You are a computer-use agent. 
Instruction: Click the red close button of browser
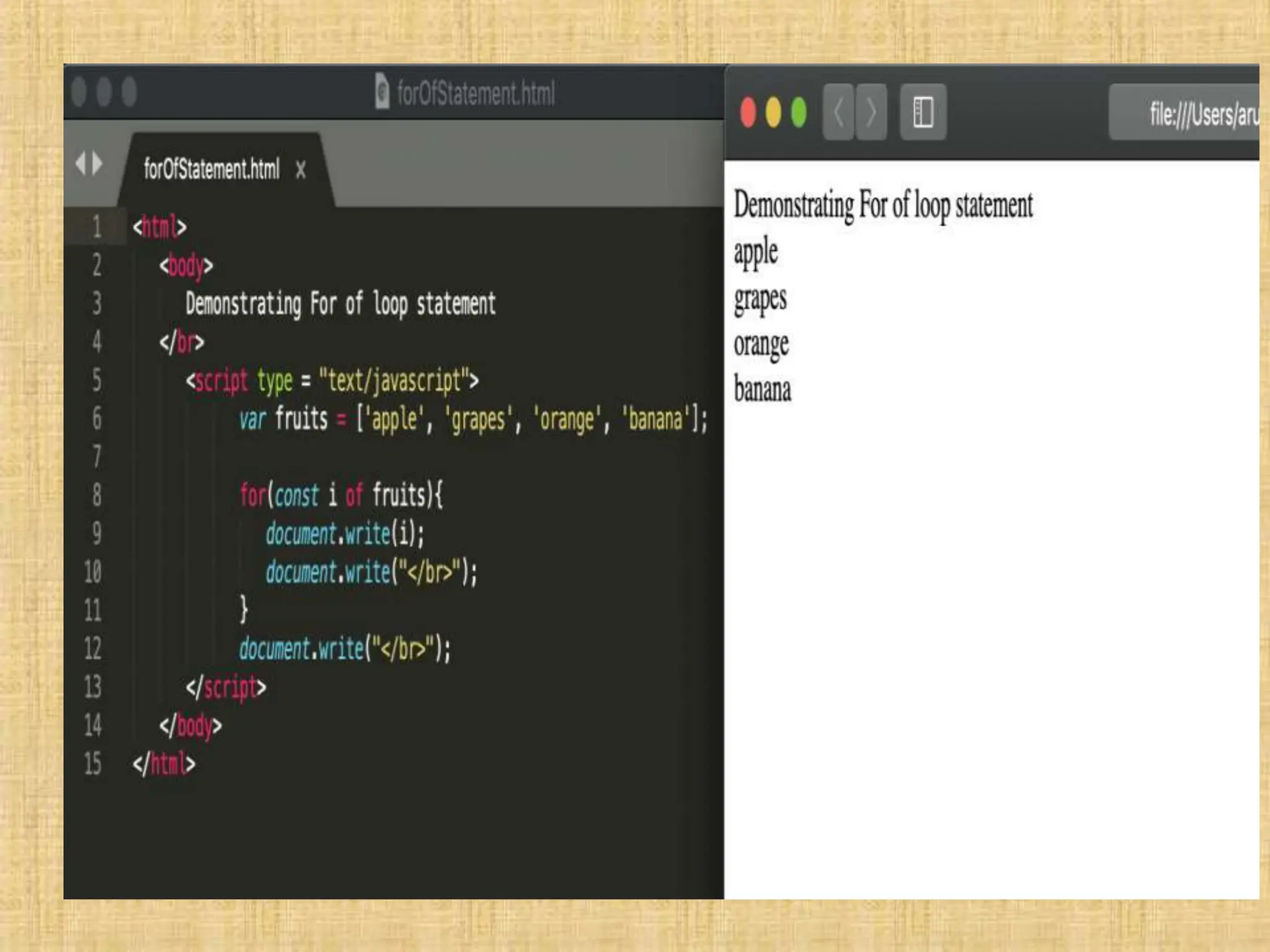748,113
